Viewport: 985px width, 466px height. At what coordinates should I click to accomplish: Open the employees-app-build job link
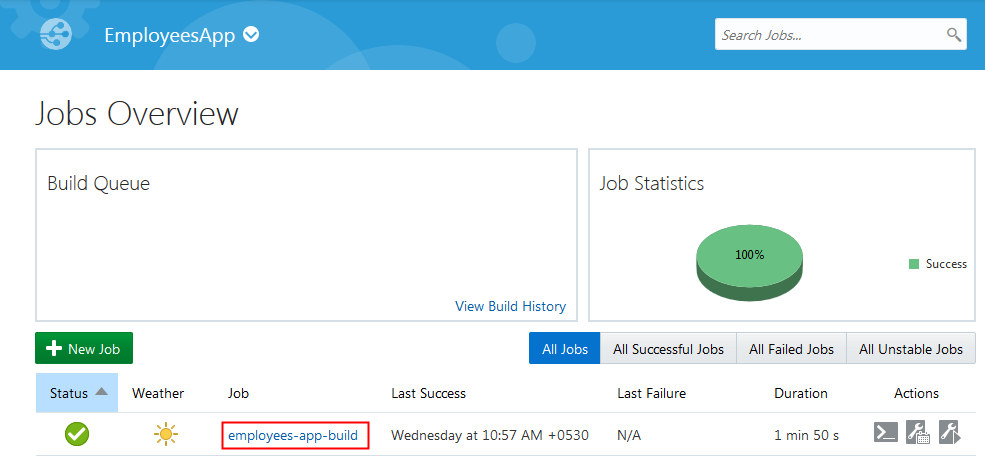pos(293,435)
